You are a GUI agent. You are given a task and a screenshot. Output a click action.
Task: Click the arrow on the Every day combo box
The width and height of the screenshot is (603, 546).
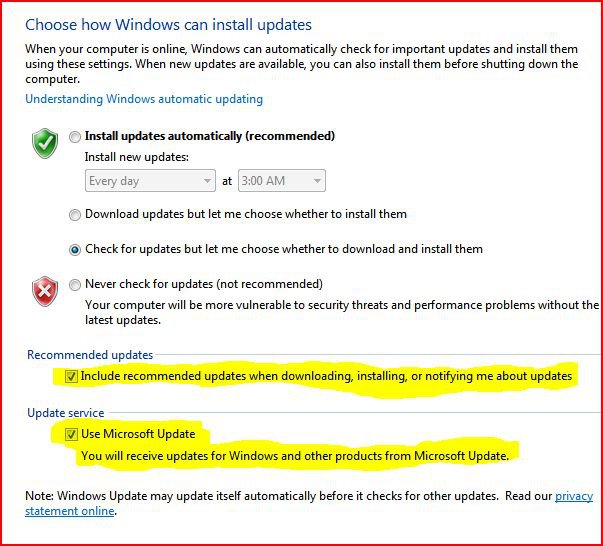coord(207,180)
